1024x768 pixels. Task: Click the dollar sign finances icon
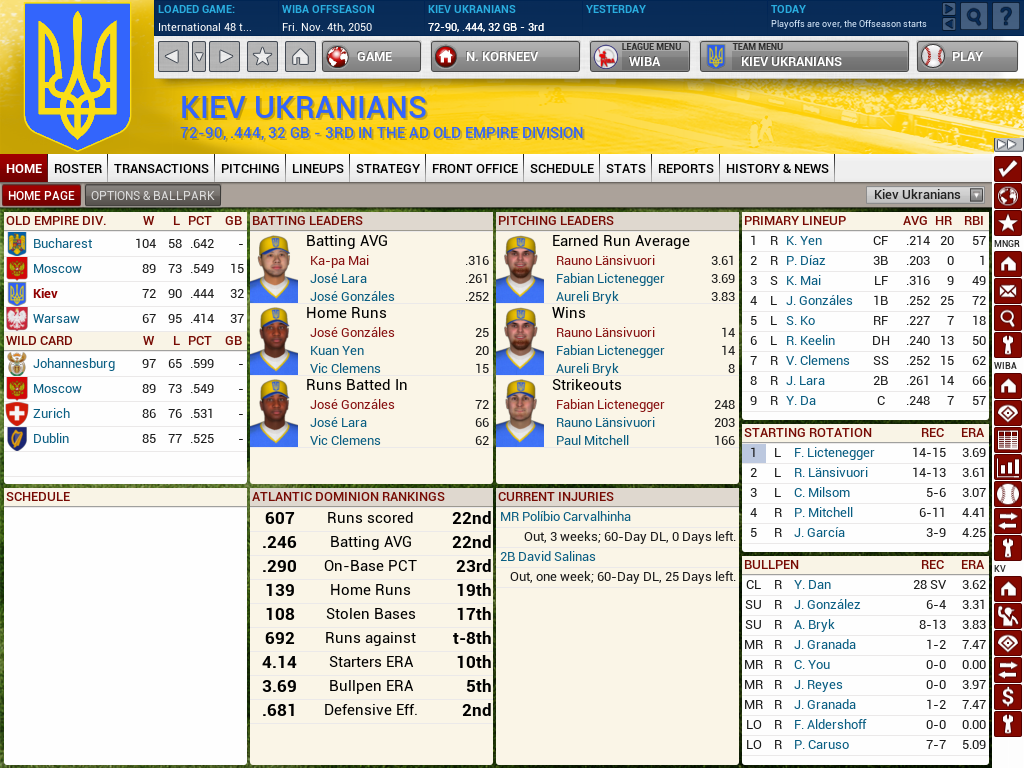pyautogui.click(x=1008, y=697)
